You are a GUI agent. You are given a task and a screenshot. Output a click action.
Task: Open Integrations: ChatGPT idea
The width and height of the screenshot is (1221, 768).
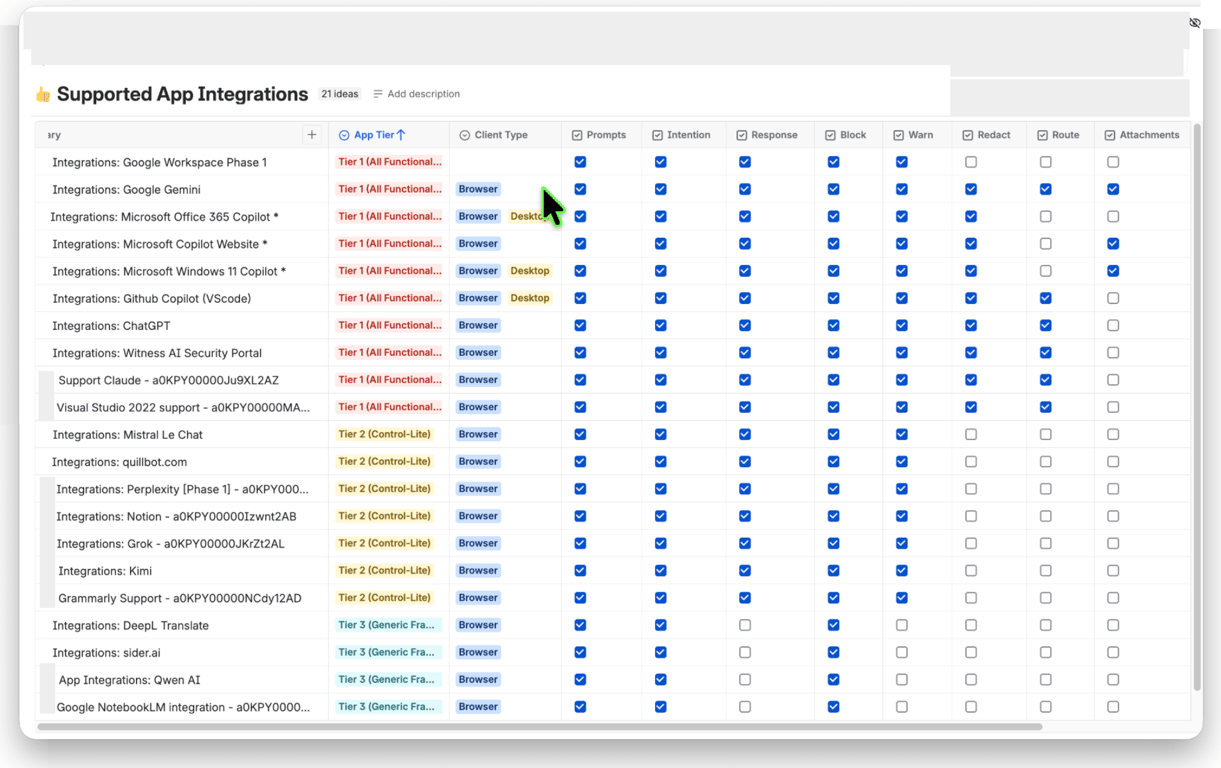(111, 325)
